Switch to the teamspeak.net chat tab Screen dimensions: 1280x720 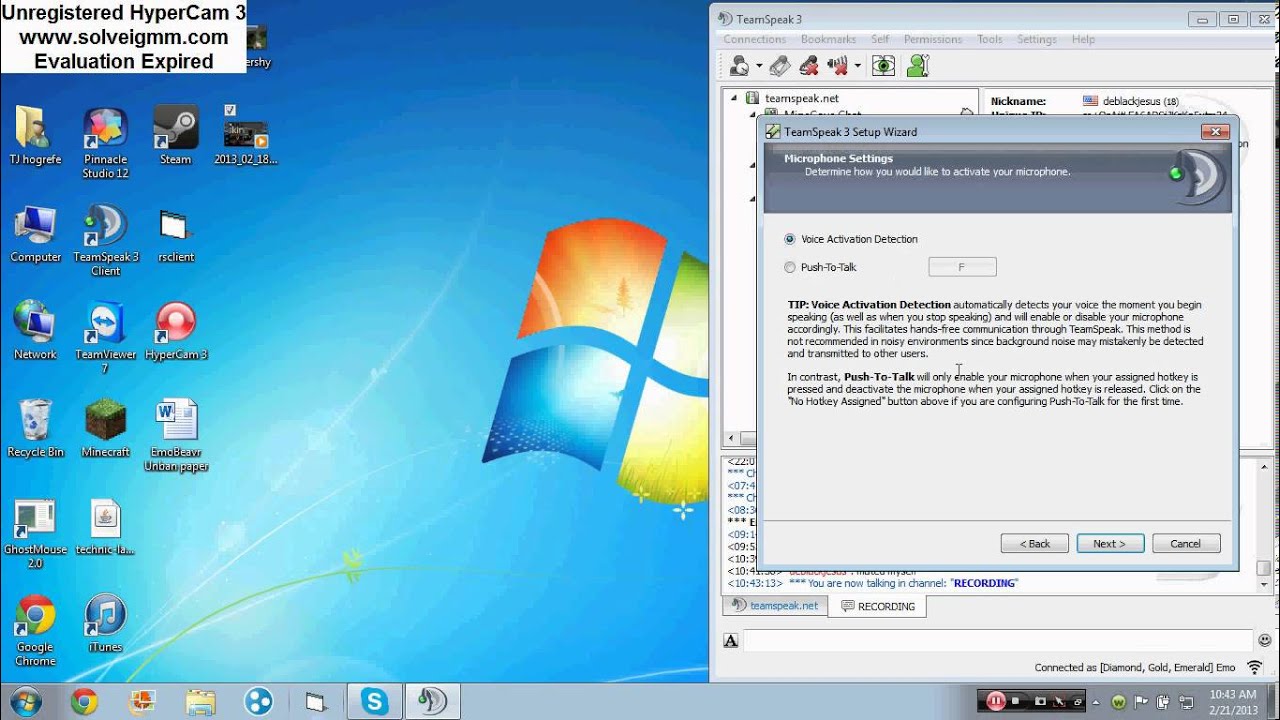click(775, 606)
